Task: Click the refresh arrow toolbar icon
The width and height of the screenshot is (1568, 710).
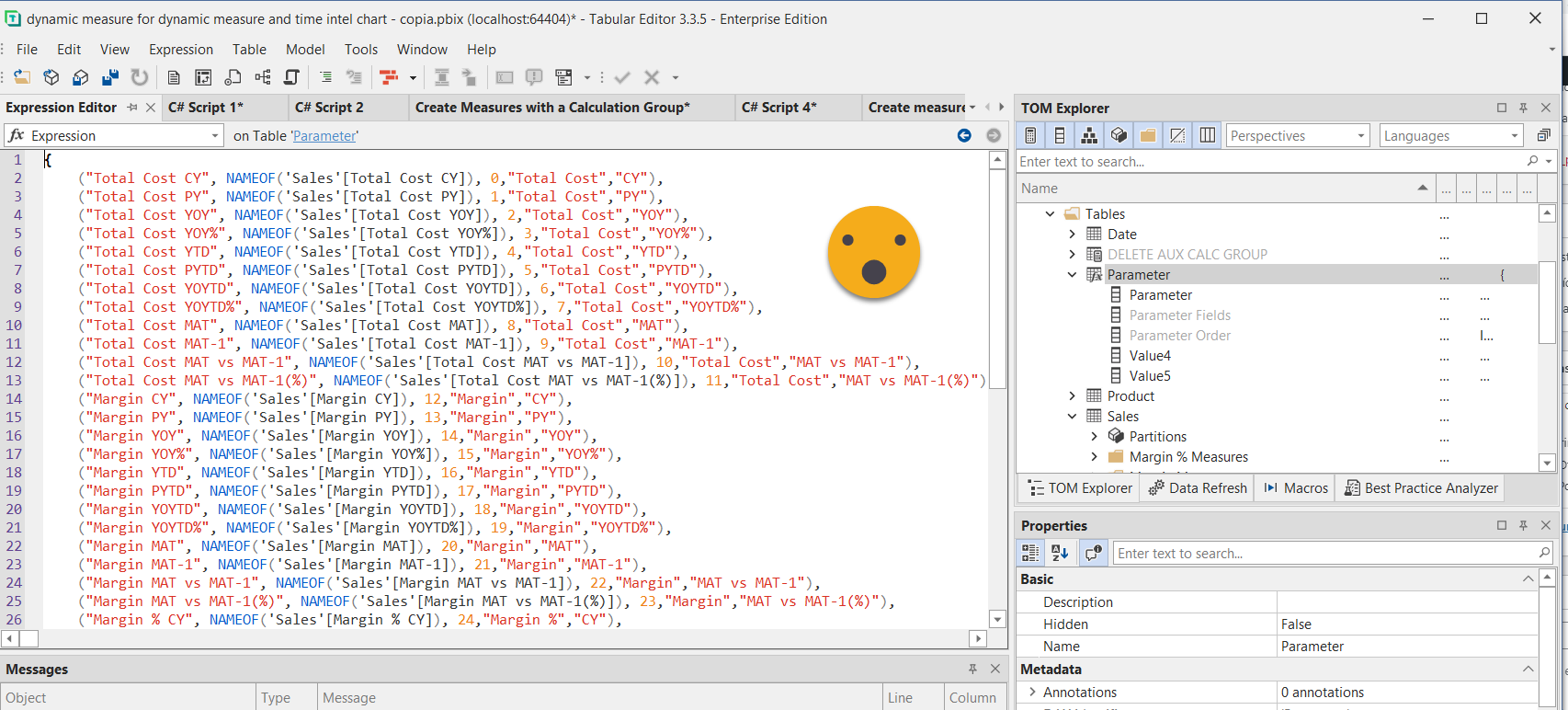Action: coord(140,77)
